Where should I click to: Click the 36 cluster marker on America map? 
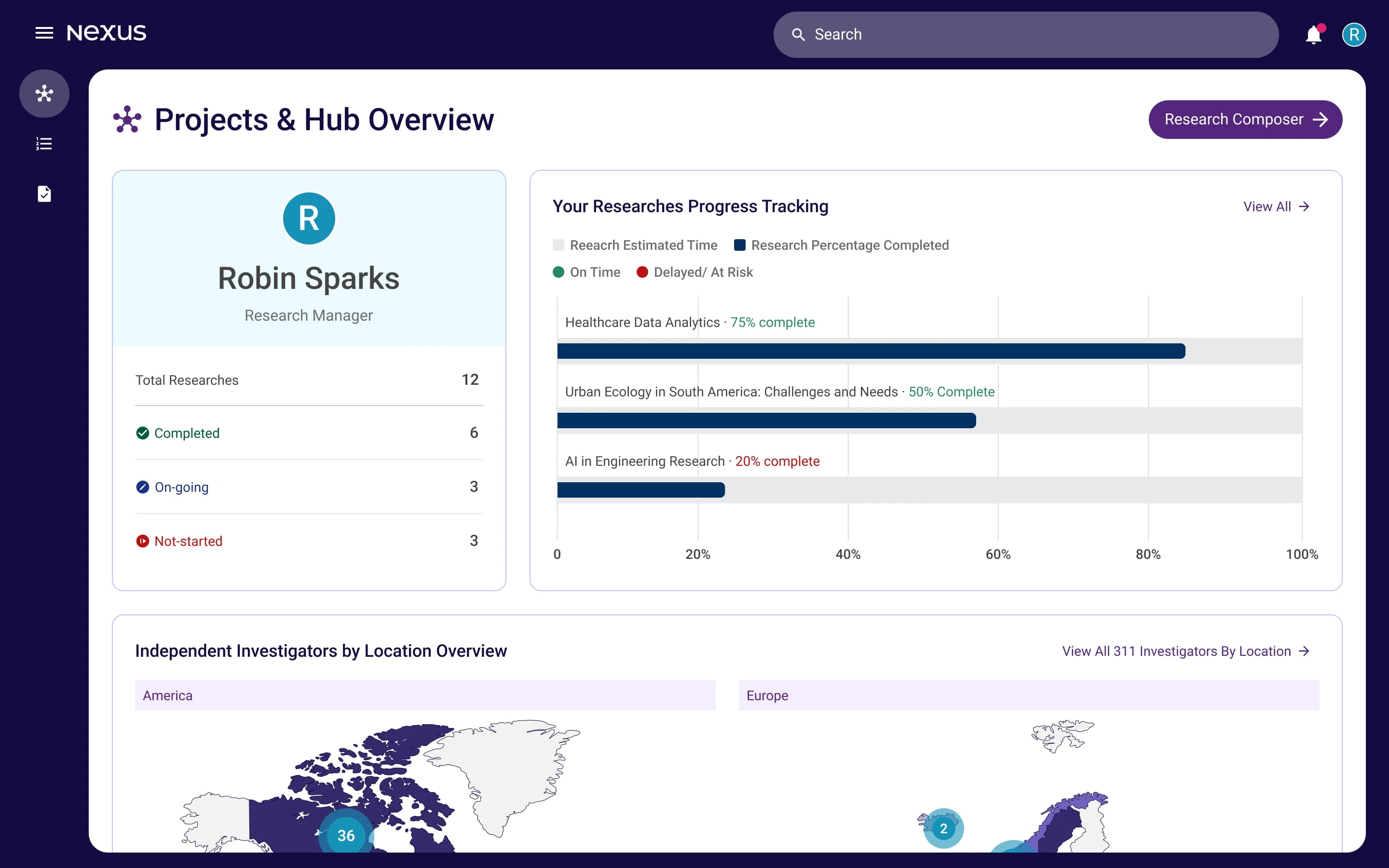(x=345, y=835)
